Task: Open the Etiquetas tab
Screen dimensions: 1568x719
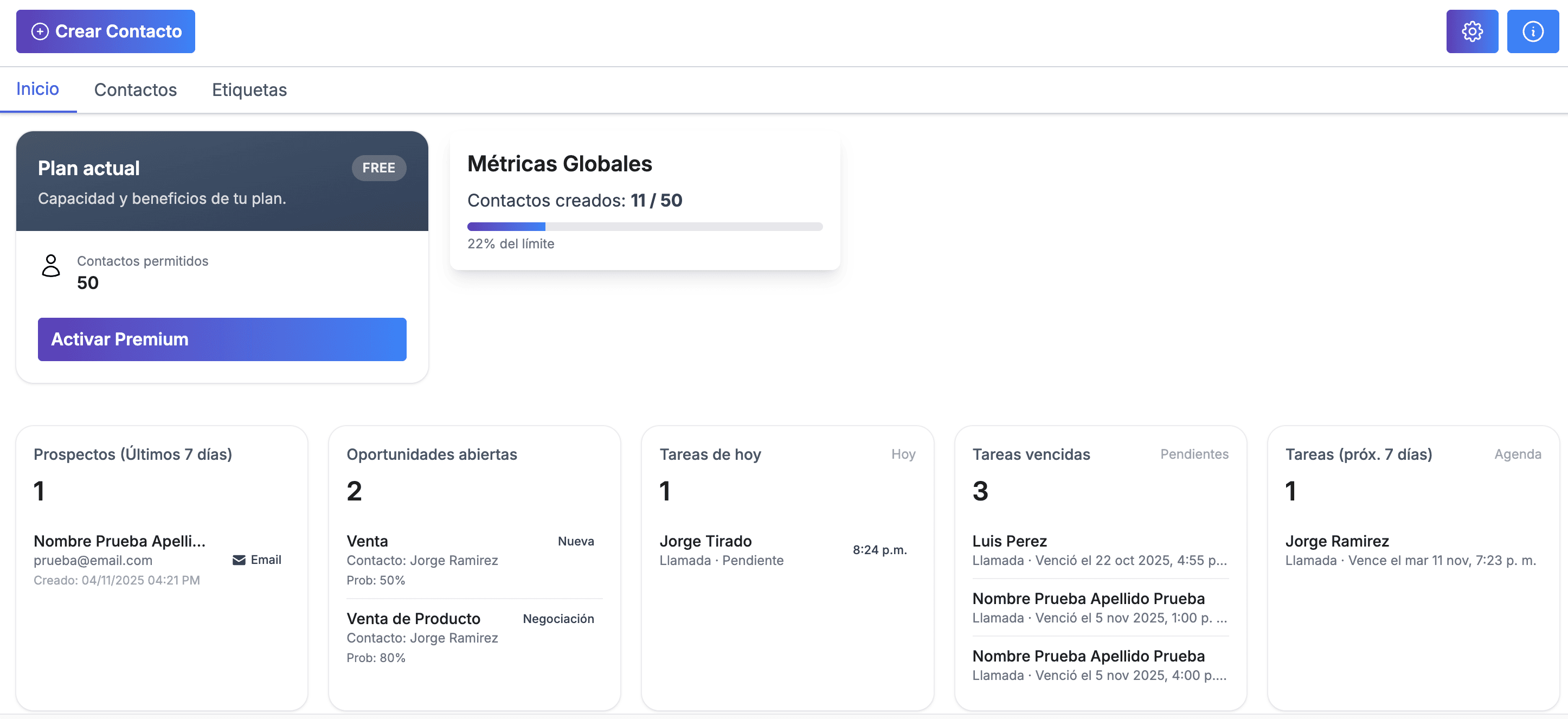Action: [249, 89]
